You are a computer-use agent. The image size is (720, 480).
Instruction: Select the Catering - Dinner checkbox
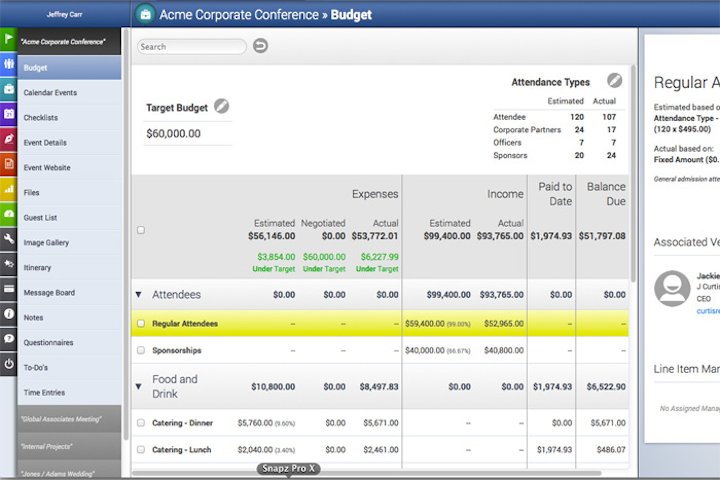pyautogui.click(x=141, y=423)
